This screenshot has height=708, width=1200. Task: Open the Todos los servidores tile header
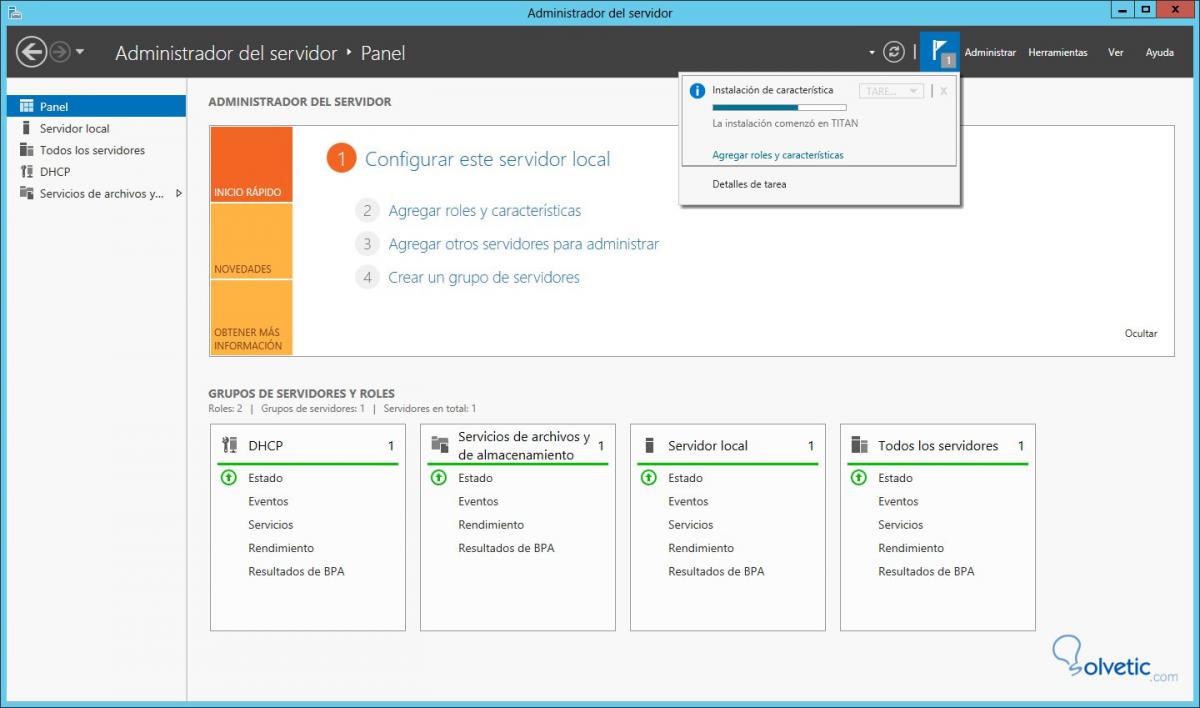[x=938, y=446]
